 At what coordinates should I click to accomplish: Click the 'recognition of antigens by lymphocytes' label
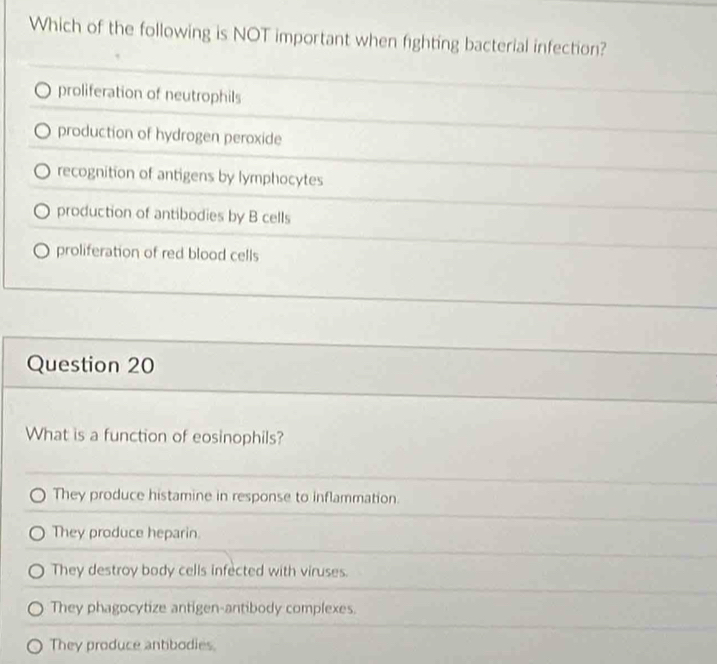(x=190, y=176)
